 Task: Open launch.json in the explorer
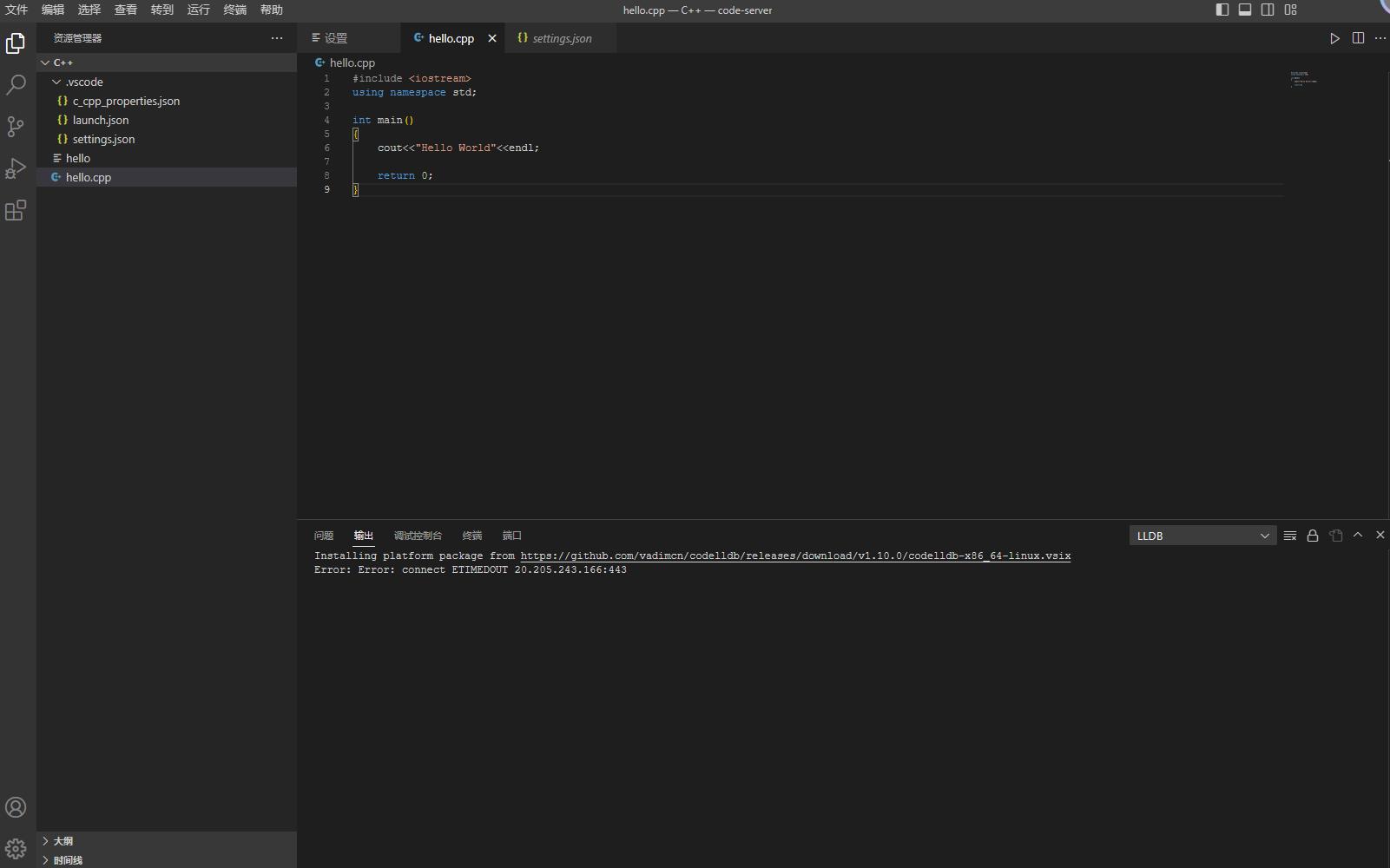coord(101,120)
